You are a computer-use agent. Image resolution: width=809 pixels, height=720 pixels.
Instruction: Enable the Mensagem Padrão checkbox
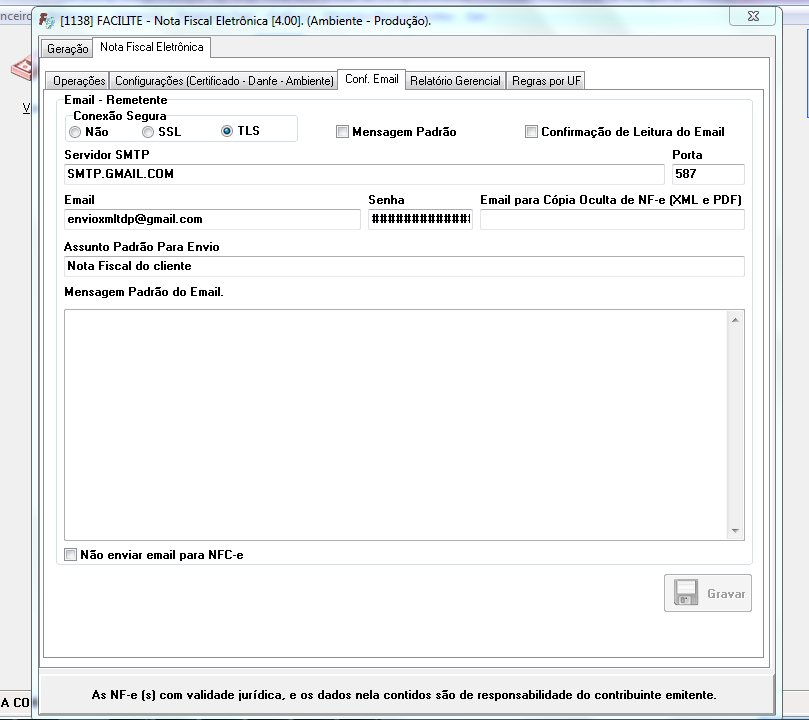point(342,132)
